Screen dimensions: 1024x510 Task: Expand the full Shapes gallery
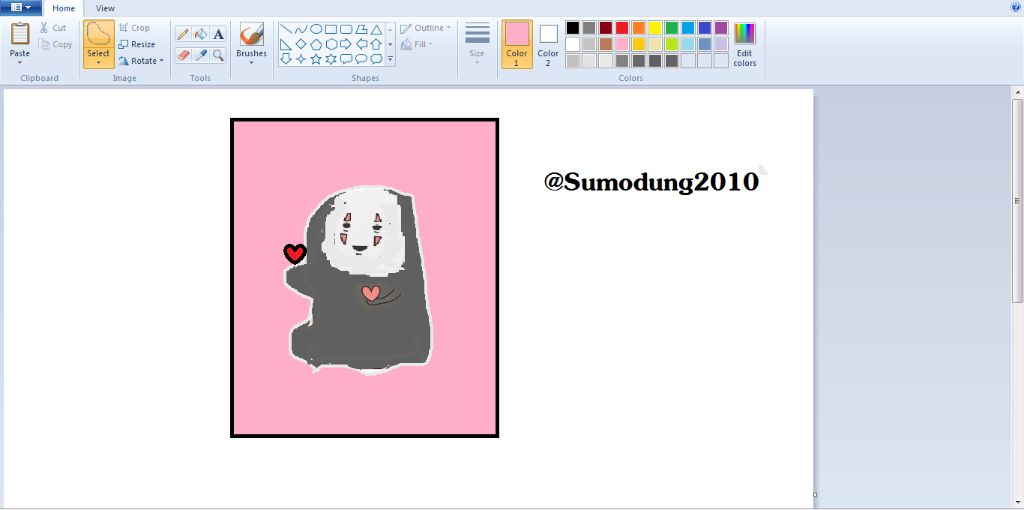click(391, 59)
